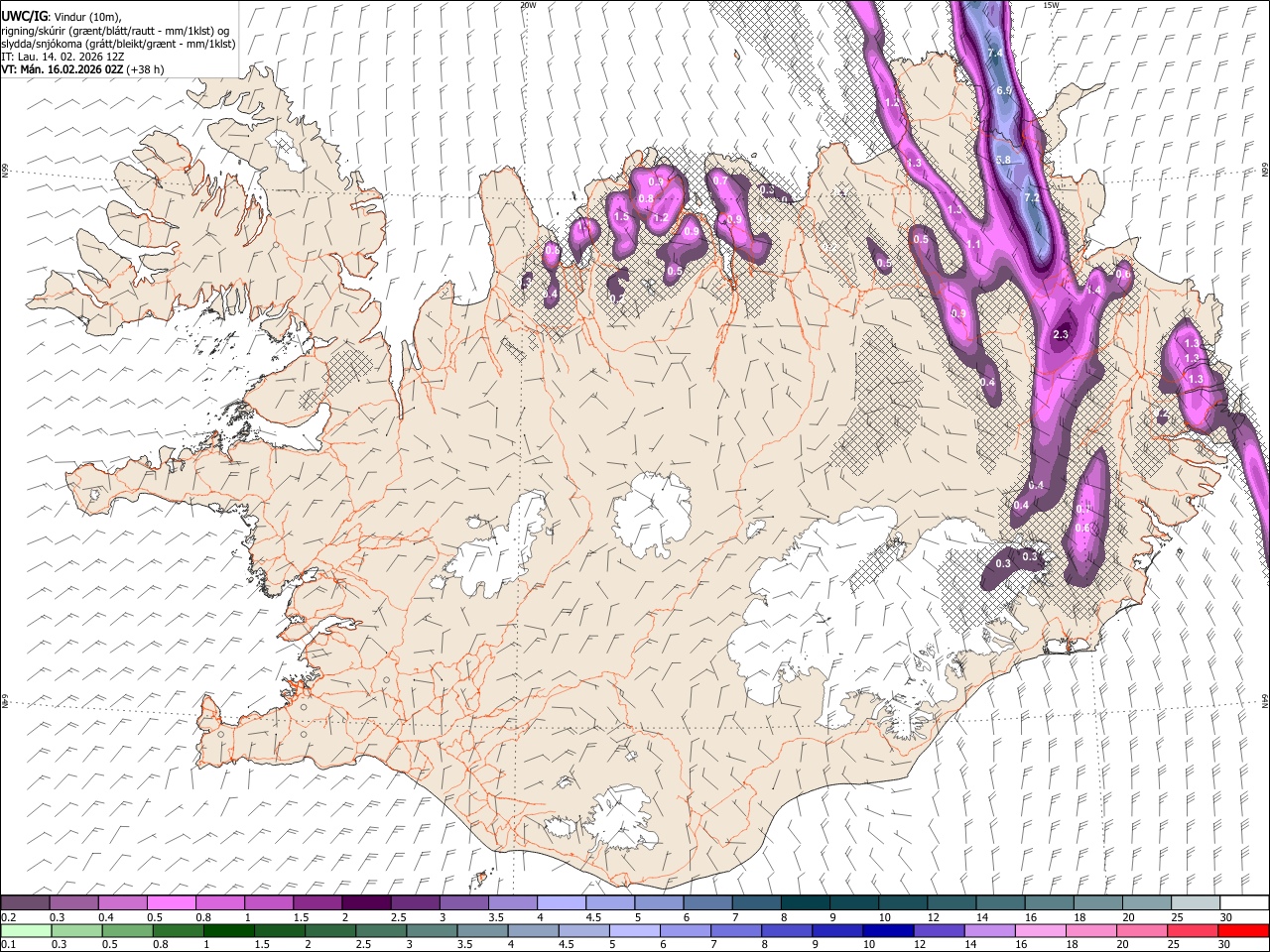Click the 6.9 precipitation value on the map

click(1003, 90)
